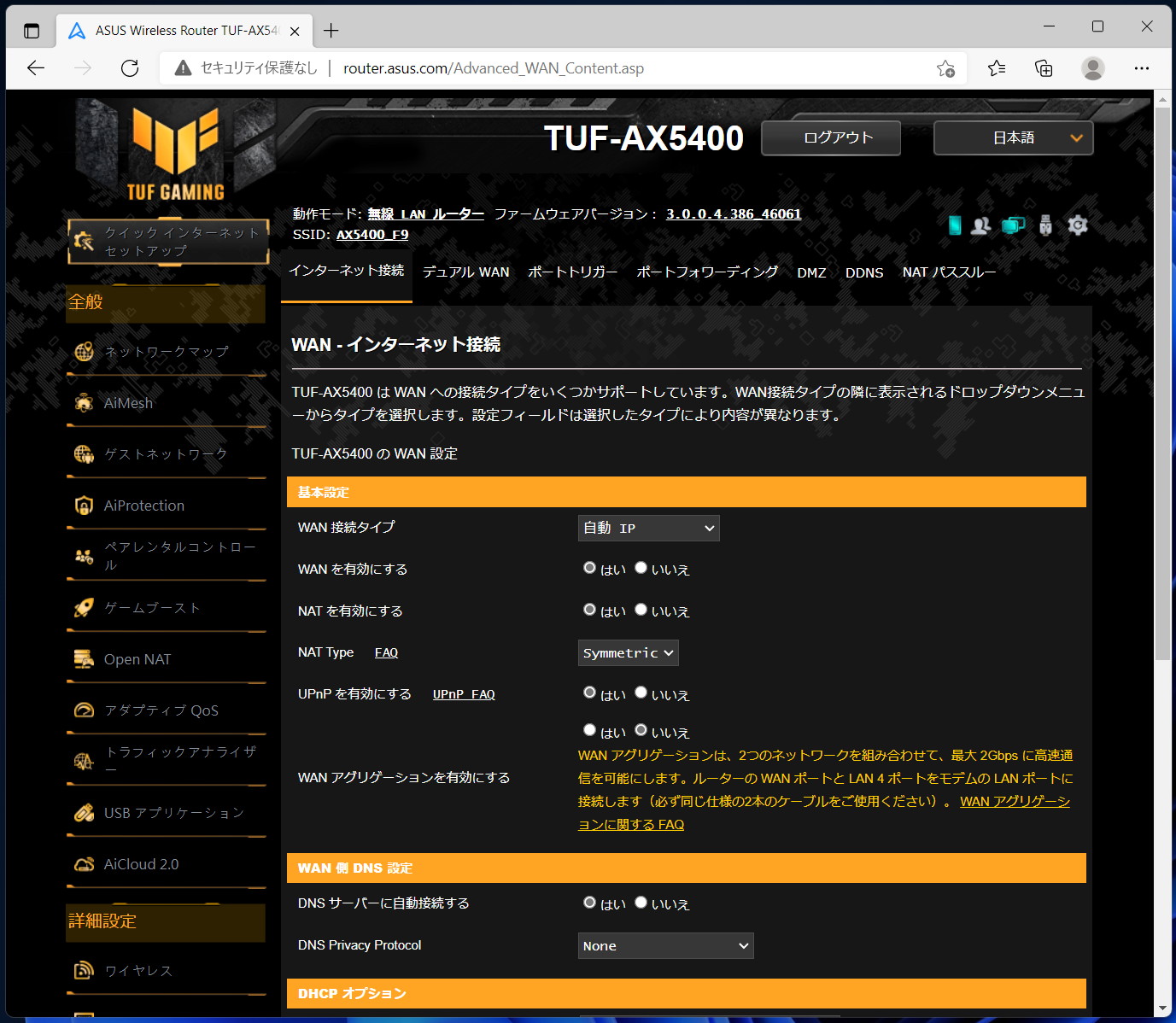Open browser settings ellipsis menu
The width and height of the screenshot is (1176, 1023).
[1142, 68]
